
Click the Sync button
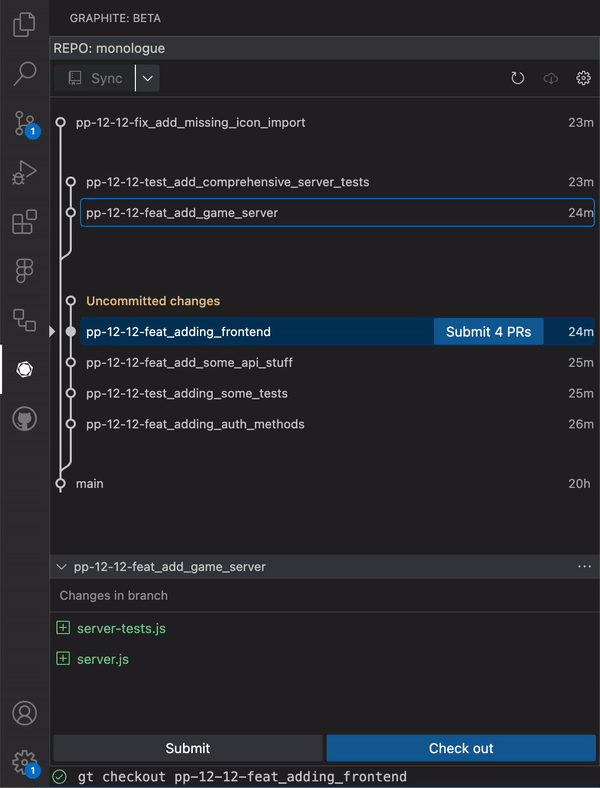(x=94, y=78)
